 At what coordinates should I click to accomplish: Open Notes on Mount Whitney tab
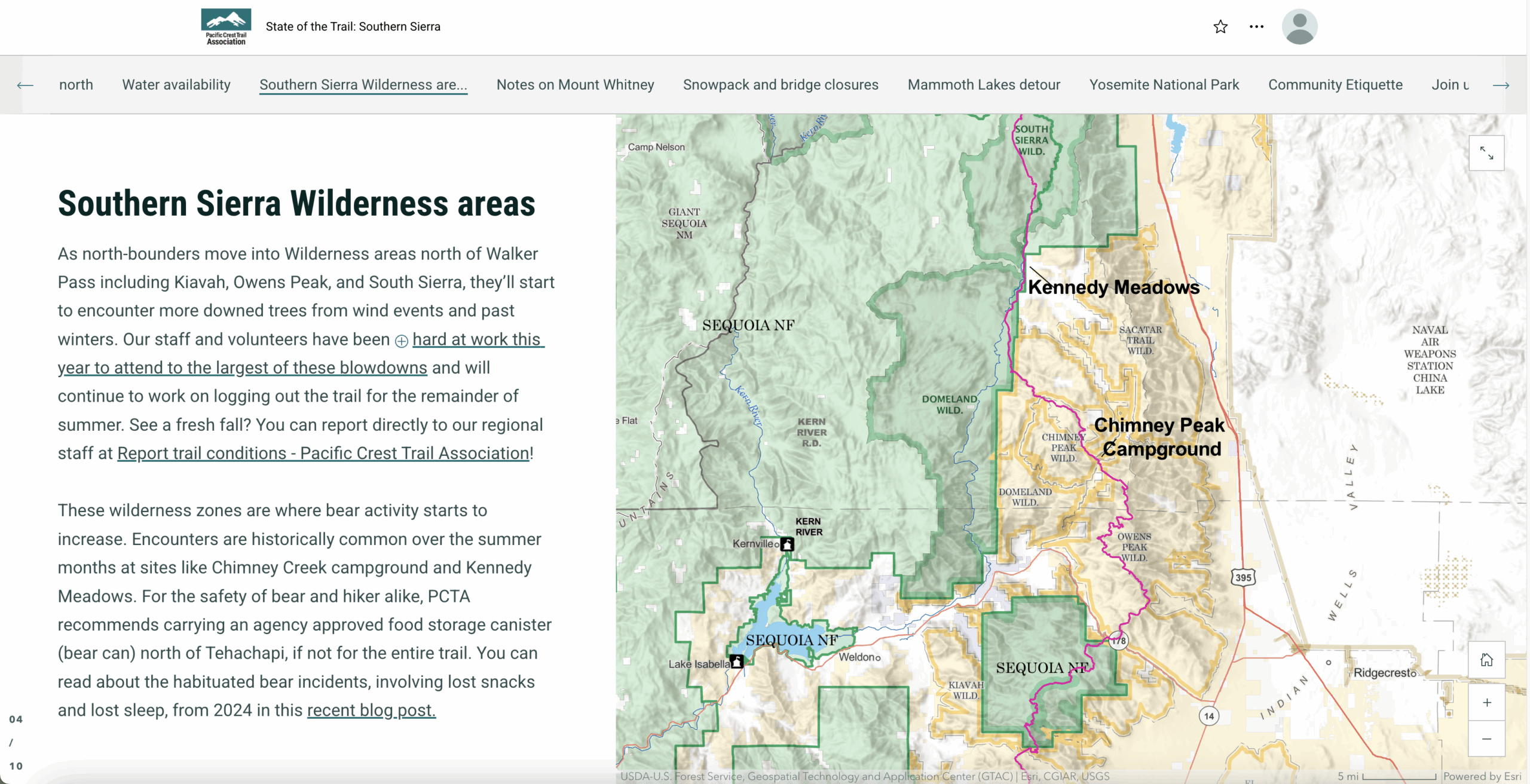tap(575, 85)
